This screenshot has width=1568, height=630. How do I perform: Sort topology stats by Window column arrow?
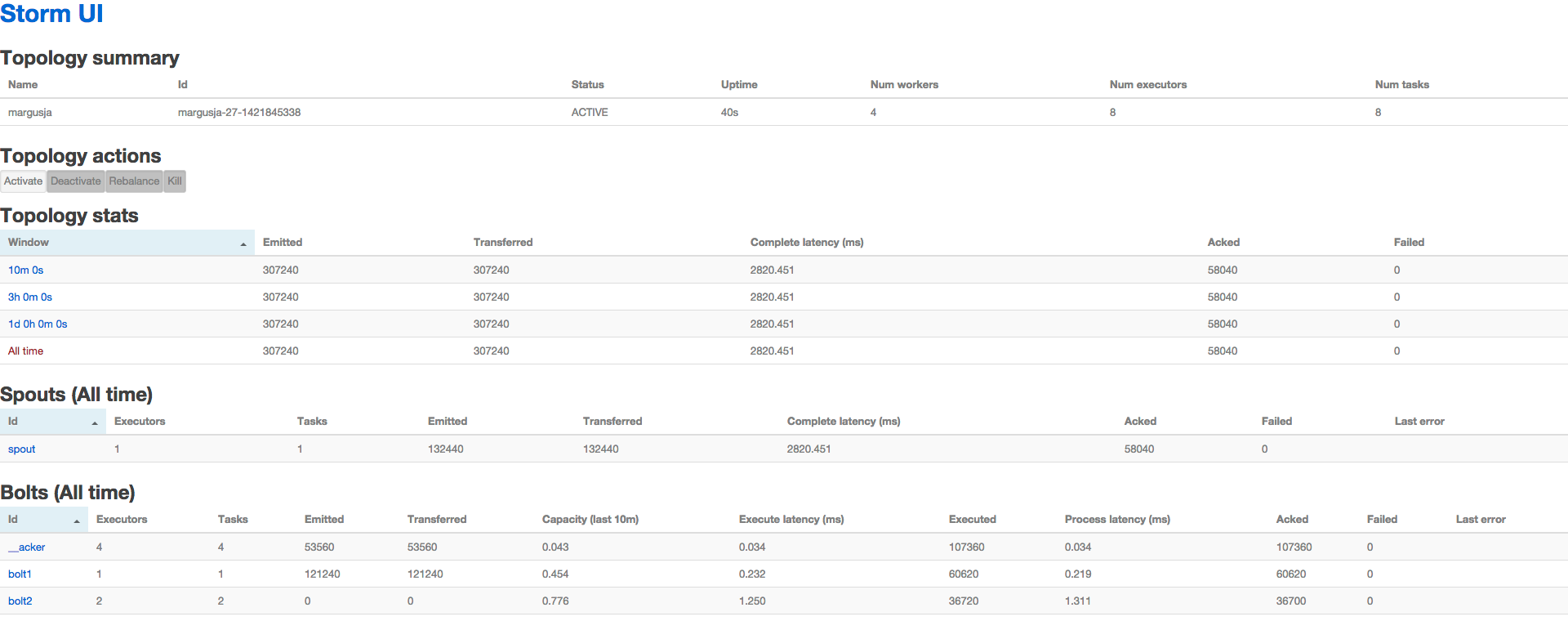243,244
